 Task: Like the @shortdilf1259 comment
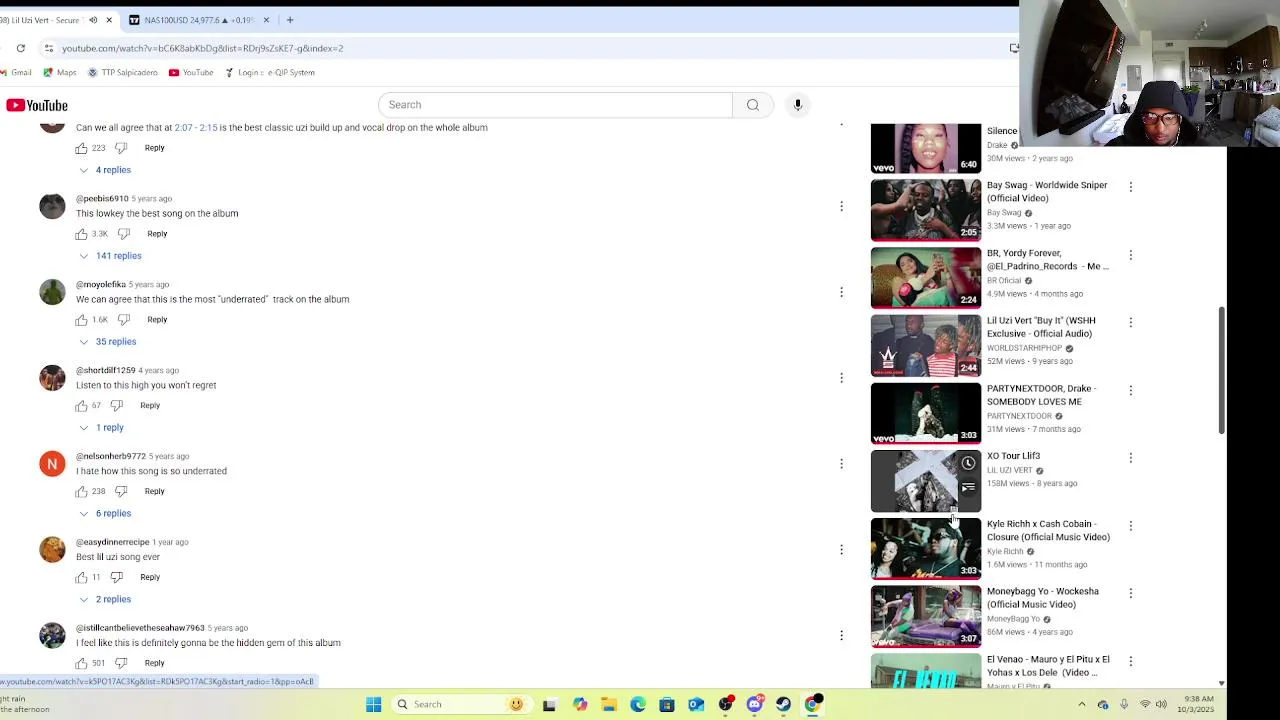81,406
